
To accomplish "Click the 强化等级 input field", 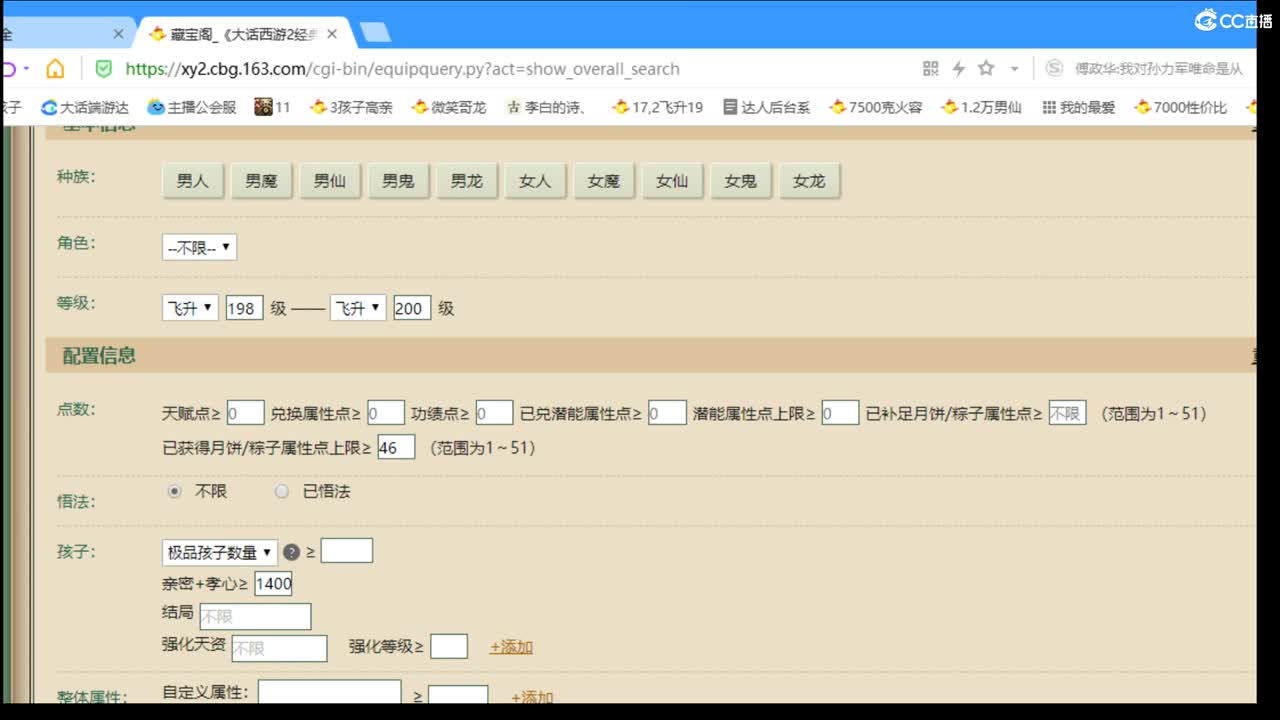I will click(449, 646).
